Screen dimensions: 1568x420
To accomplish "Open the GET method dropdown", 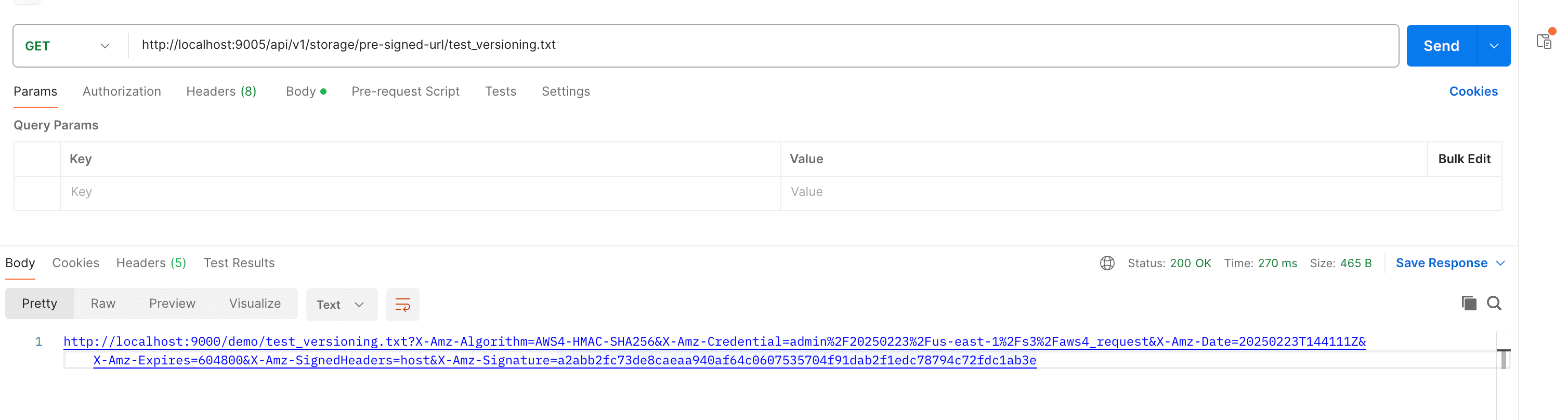I will (x=68, y=46).
